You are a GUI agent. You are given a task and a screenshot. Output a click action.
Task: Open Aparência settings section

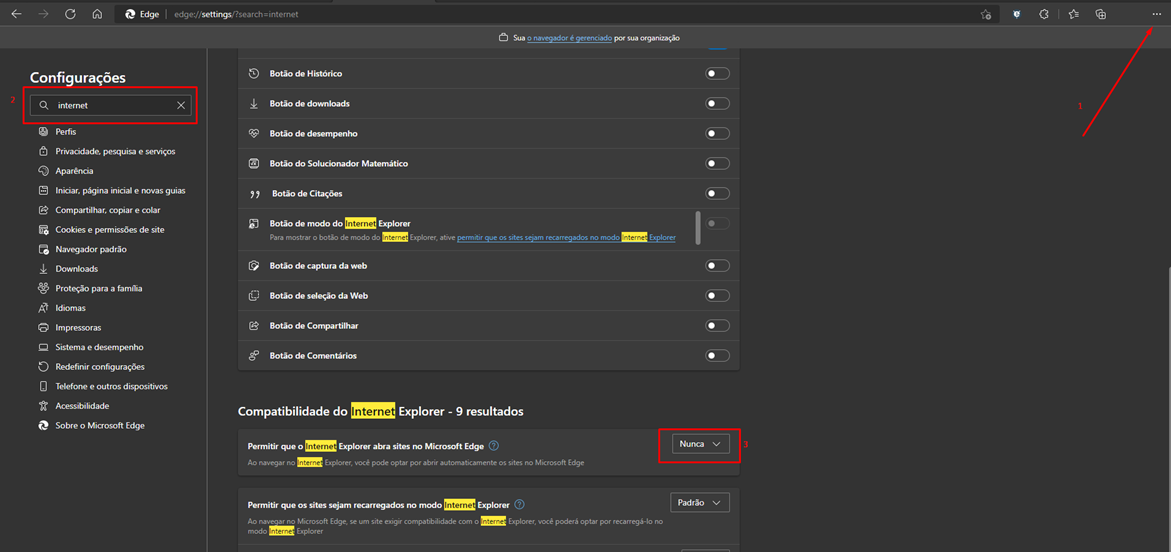(x=74, y=171)
